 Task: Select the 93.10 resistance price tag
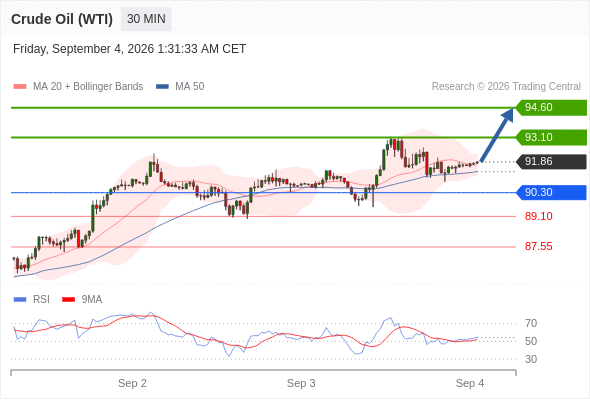pyautogui.click(x=551, y=137)
